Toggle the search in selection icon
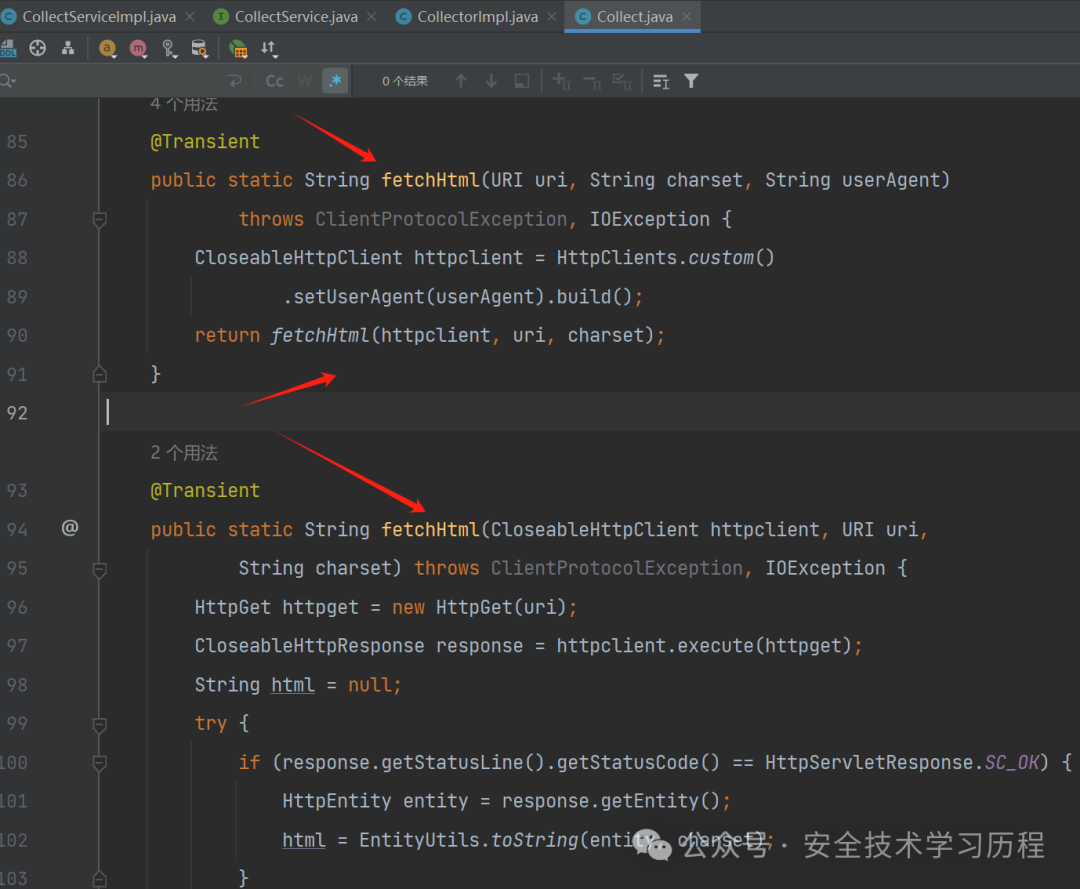The width and height of the screenshot is (1080, 889). 522,81
